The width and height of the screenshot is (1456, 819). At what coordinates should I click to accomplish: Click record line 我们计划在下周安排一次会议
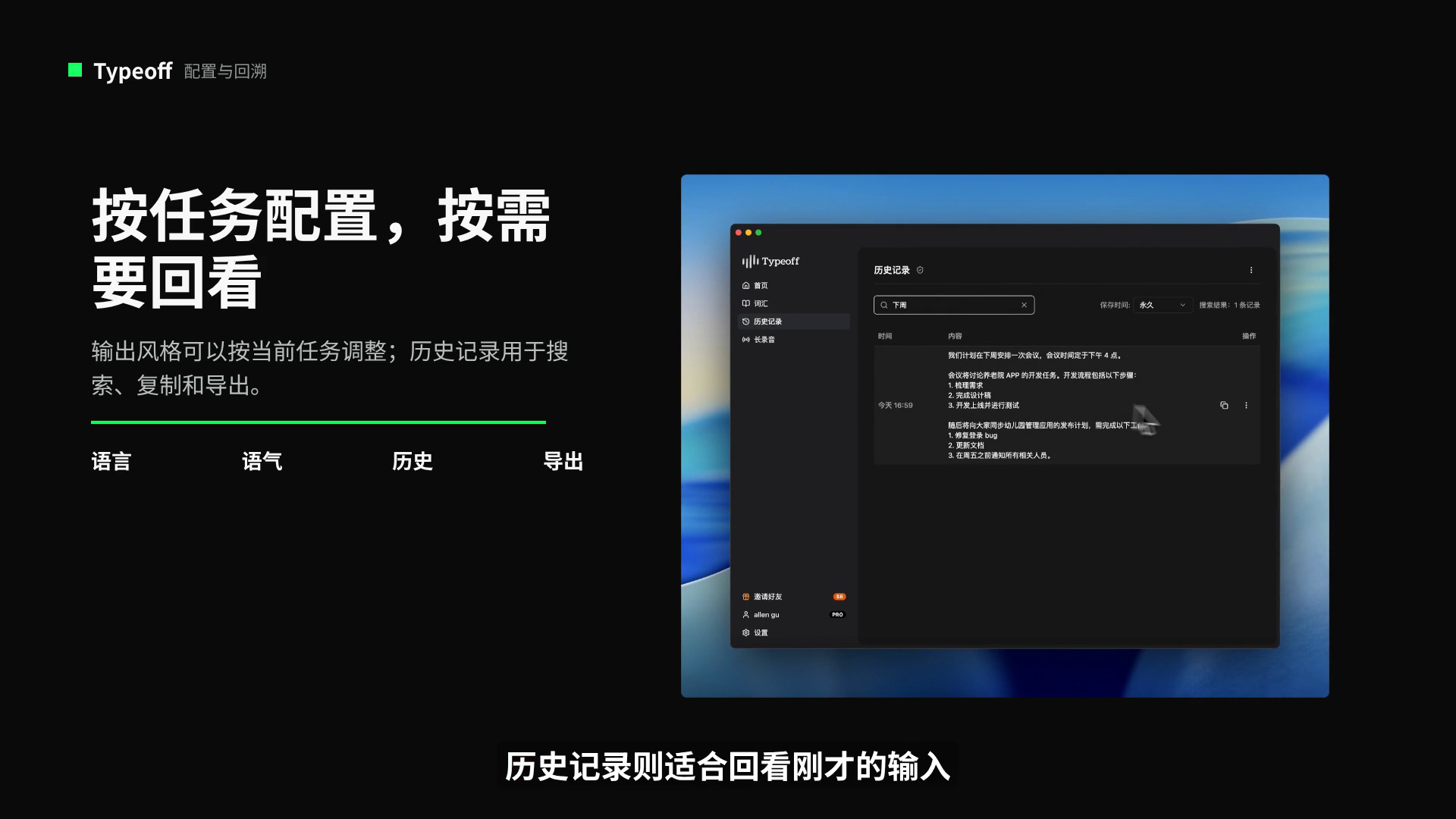click(x=1034, y=356)
